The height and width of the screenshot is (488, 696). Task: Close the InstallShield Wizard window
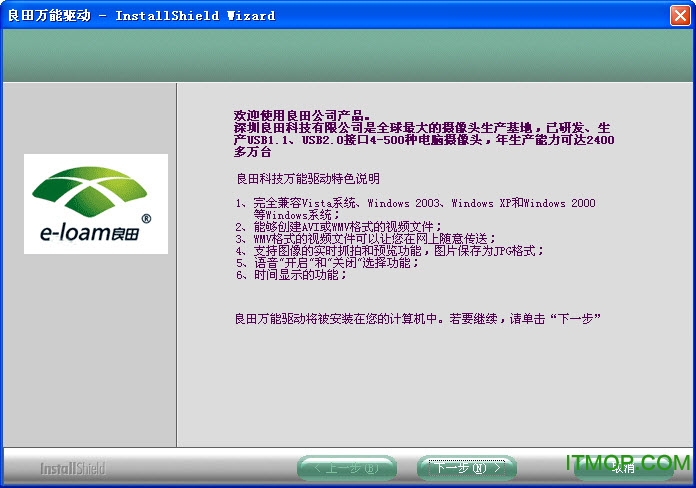(679, 15)
